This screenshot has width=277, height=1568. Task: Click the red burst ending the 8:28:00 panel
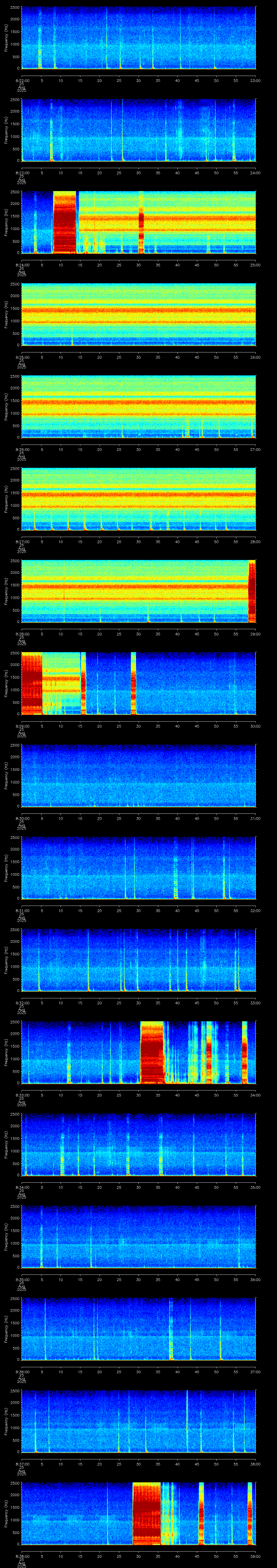pyautogui.click(x=252, y=592)
